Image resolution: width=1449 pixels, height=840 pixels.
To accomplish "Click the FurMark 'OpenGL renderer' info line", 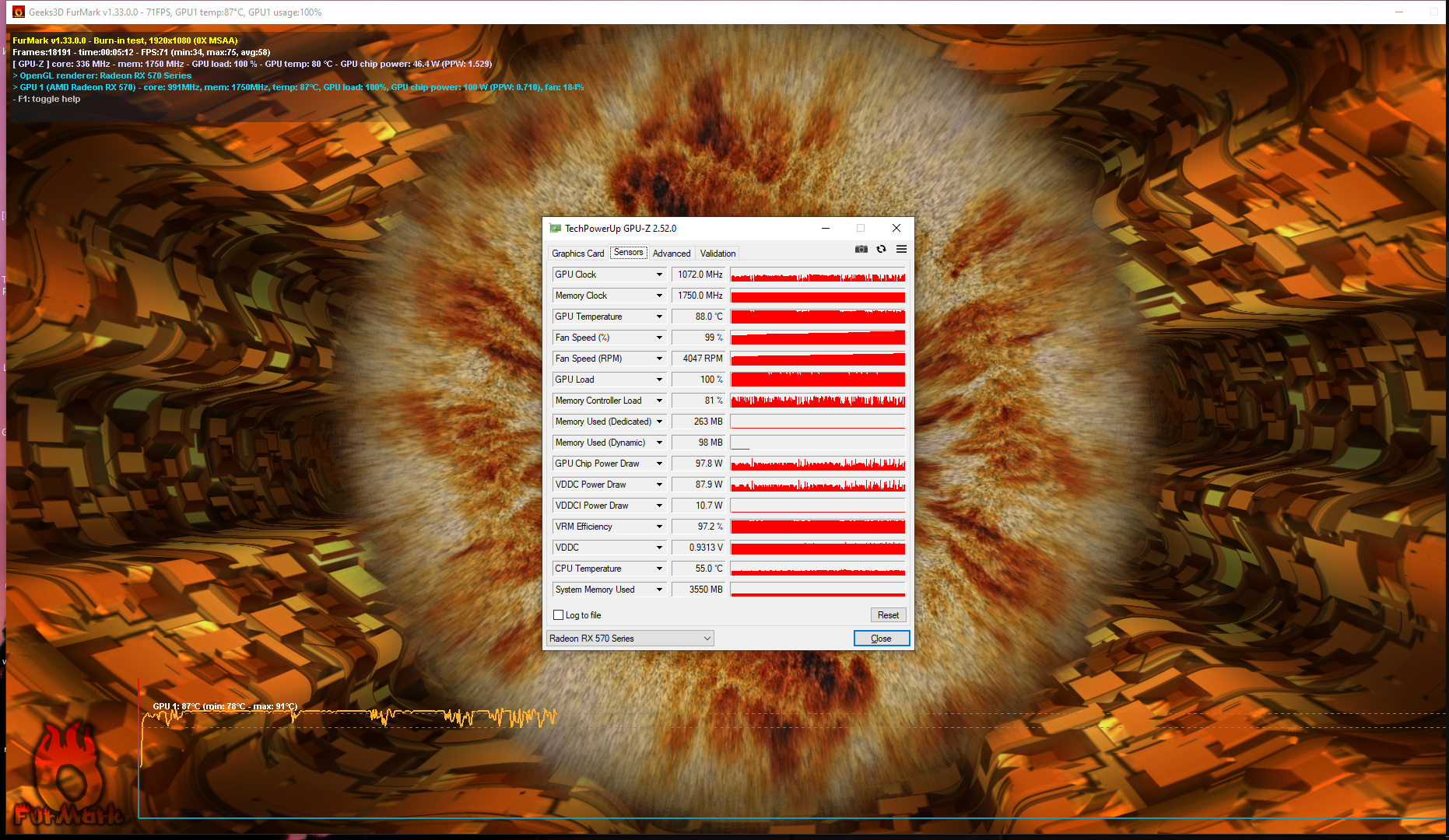I will click(102, 75).
